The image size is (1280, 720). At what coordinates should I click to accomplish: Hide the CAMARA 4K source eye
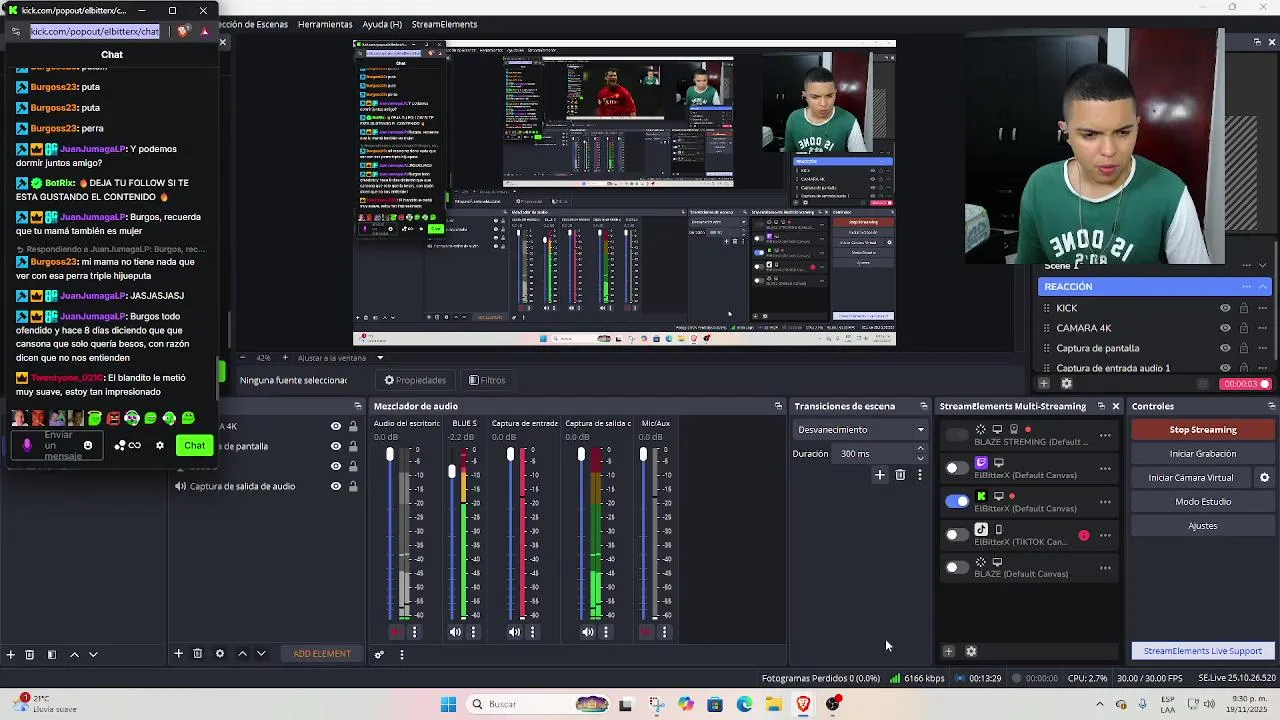(1225, 328)
